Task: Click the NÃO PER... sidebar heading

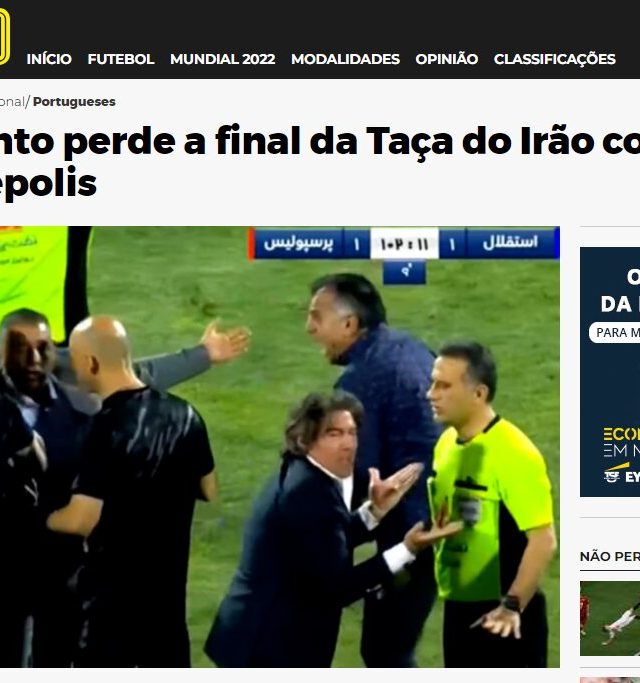Action: pyautogui.click(x=610, y=556)
